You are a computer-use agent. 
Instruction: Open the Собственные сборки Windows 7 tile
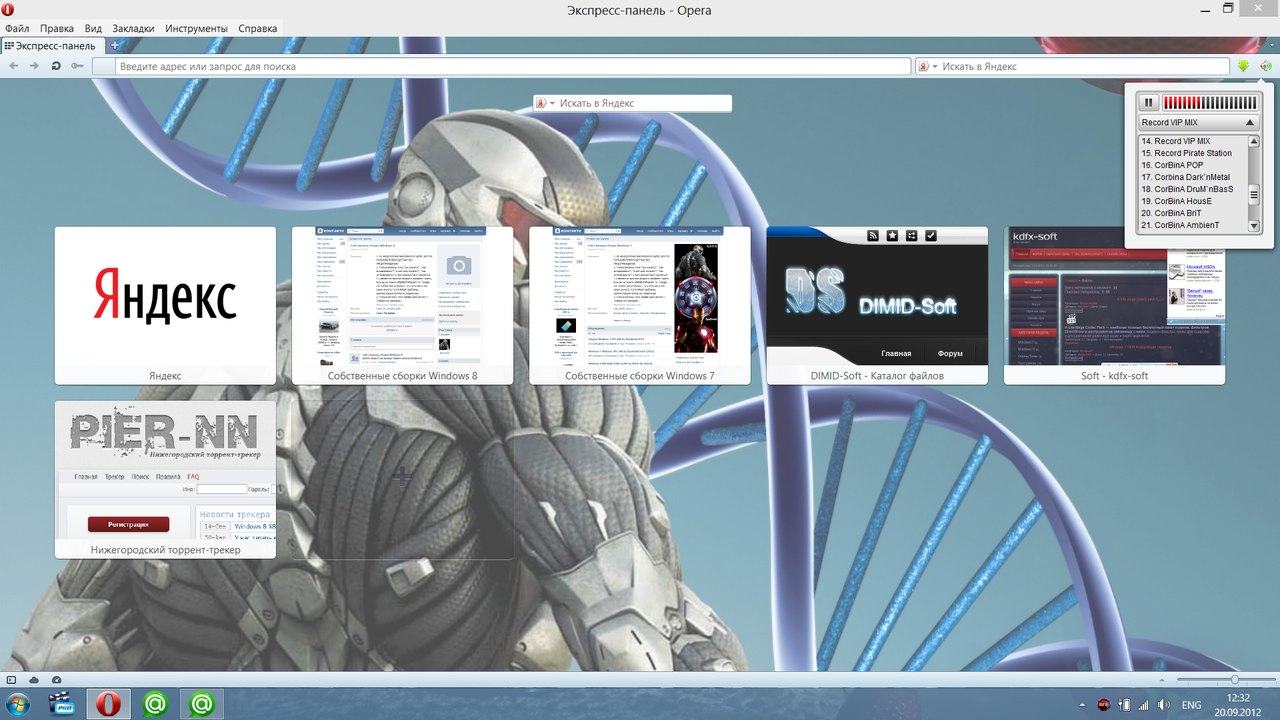click(x=640, y=305)
